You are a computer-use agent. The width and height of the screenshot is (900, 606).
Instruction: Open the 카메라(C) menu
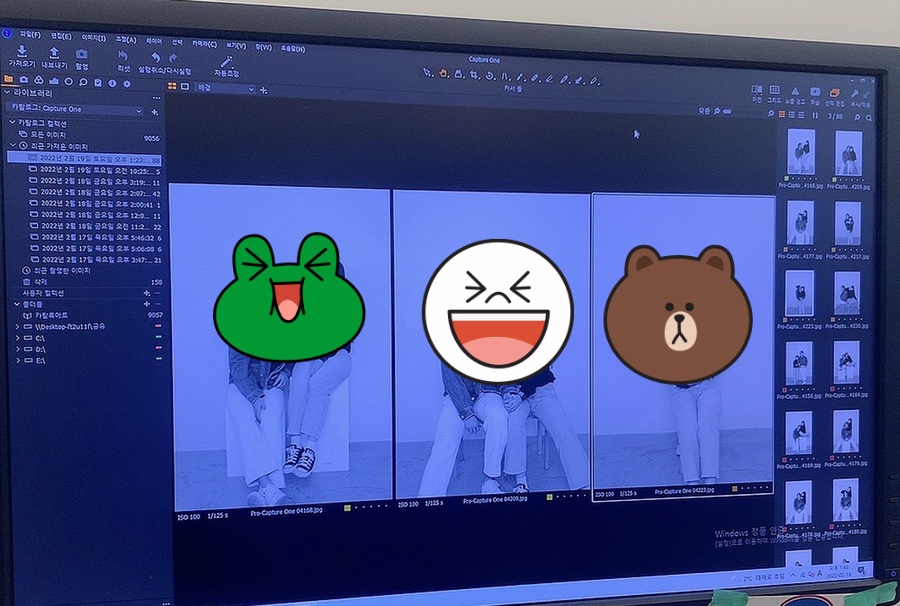pos(204,44)
